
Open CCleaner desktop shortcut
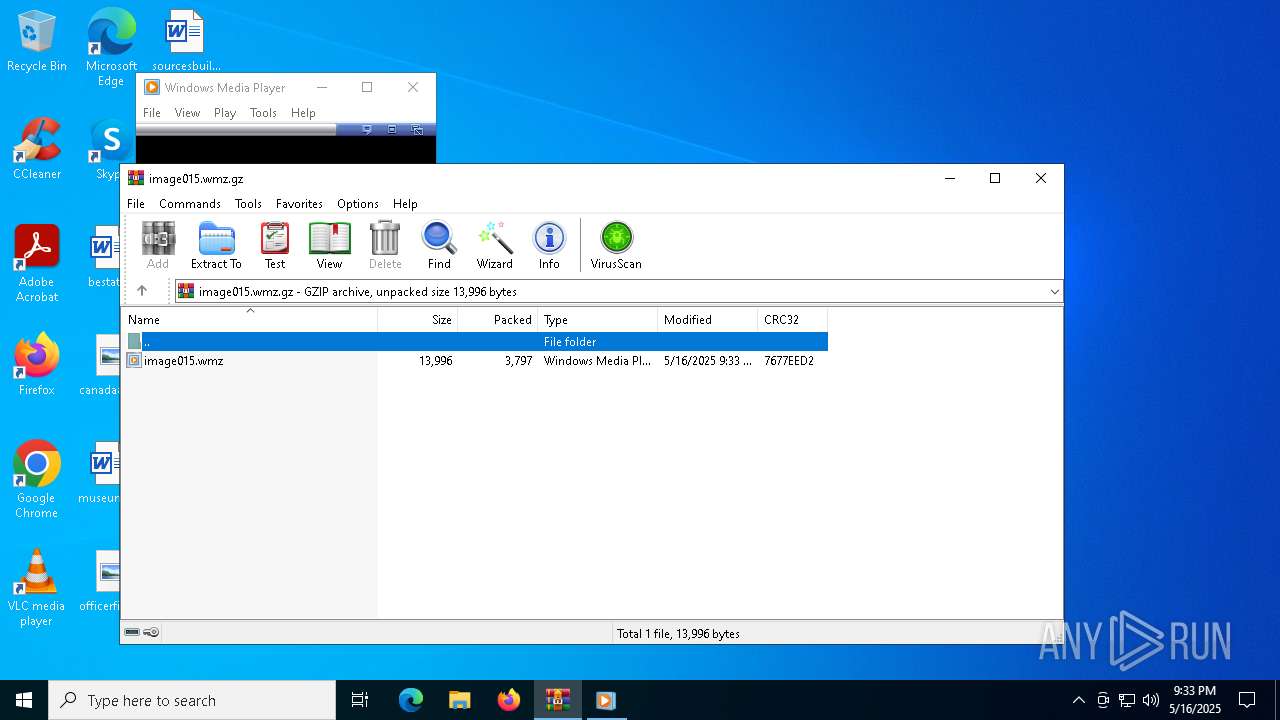37,150
